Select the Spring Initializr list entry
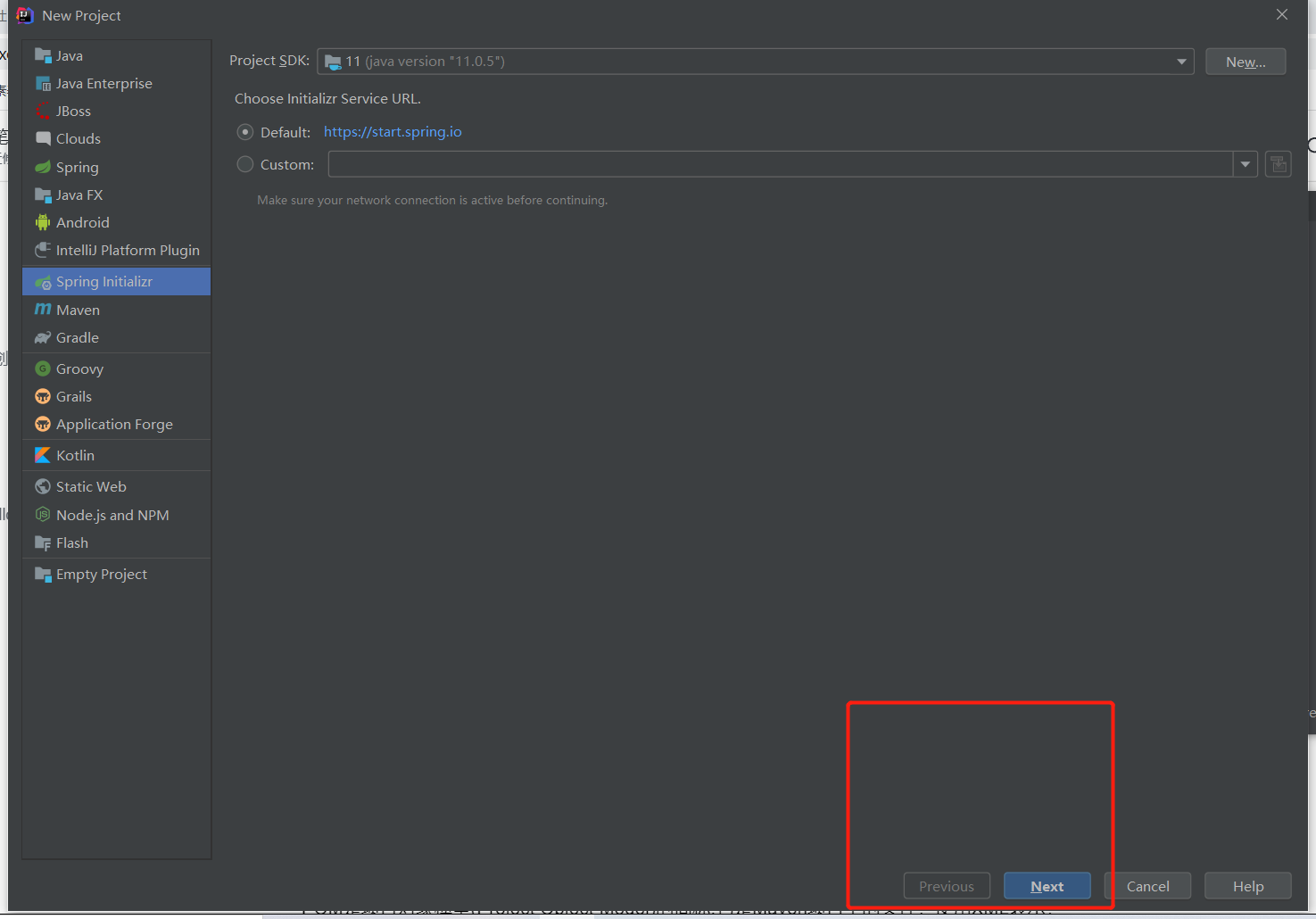 [116, 281]
